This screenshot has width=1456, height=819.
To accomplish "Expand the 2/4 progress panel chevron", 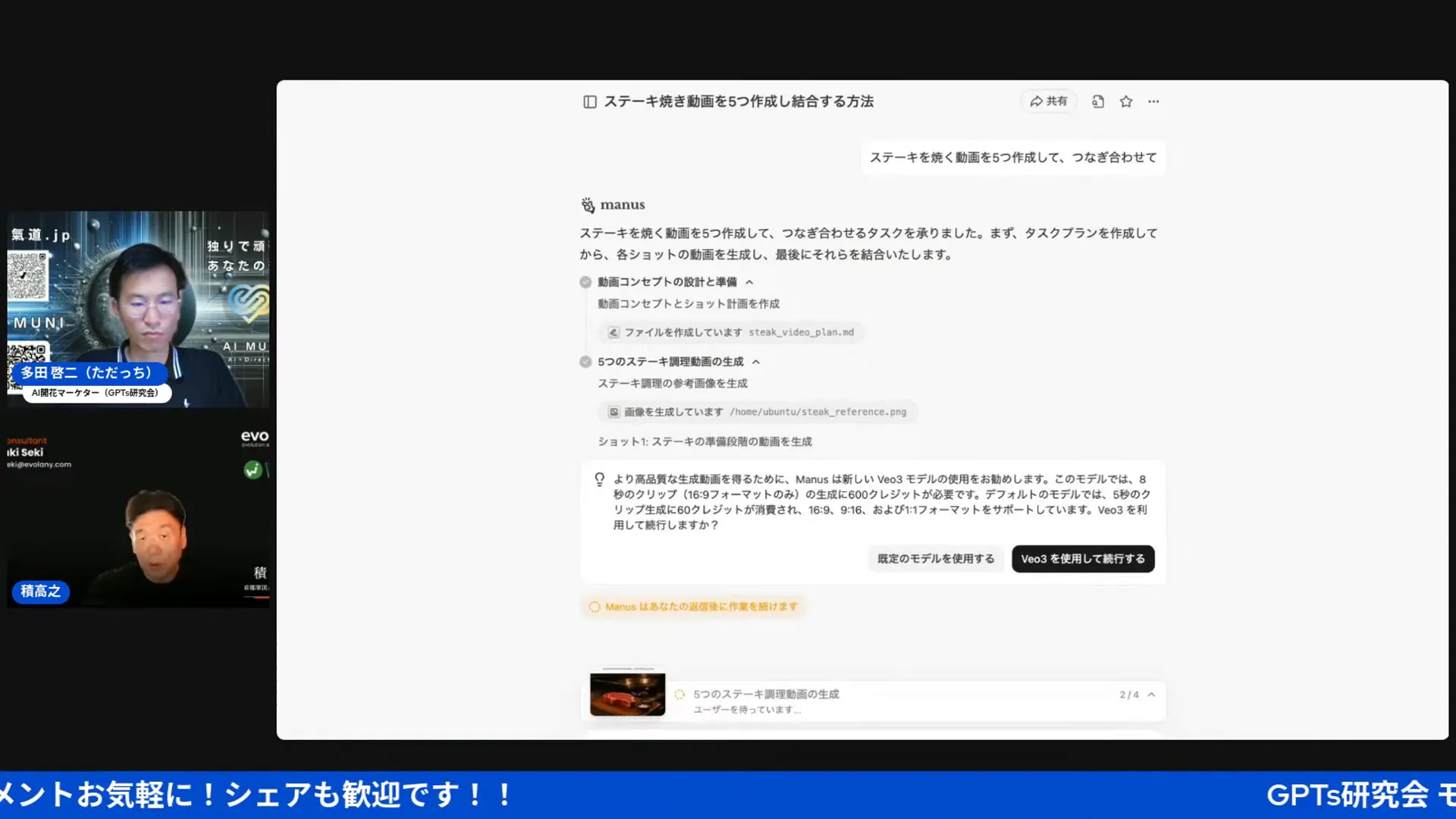I will pos(1151,695).
